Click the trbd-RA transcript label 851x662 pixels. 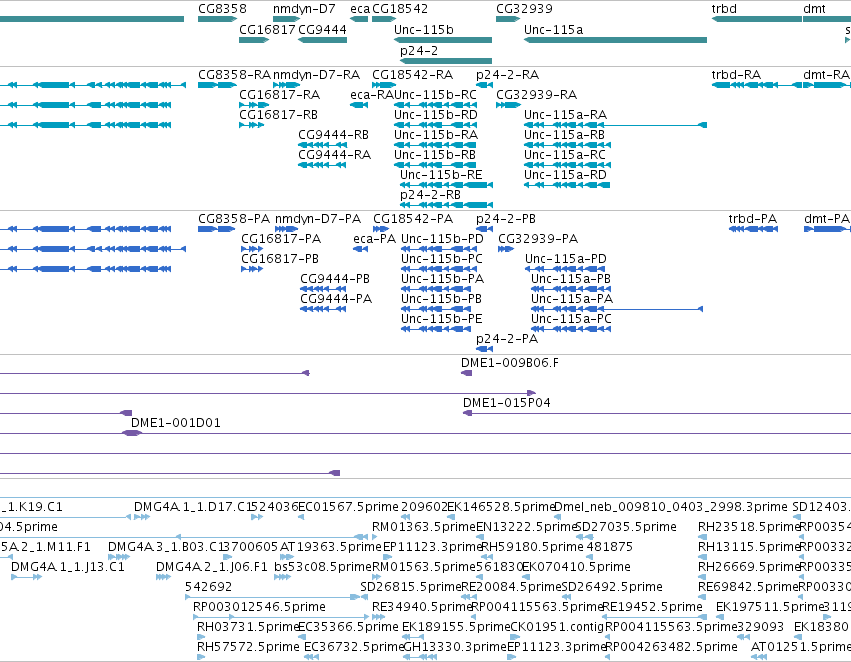736,74
